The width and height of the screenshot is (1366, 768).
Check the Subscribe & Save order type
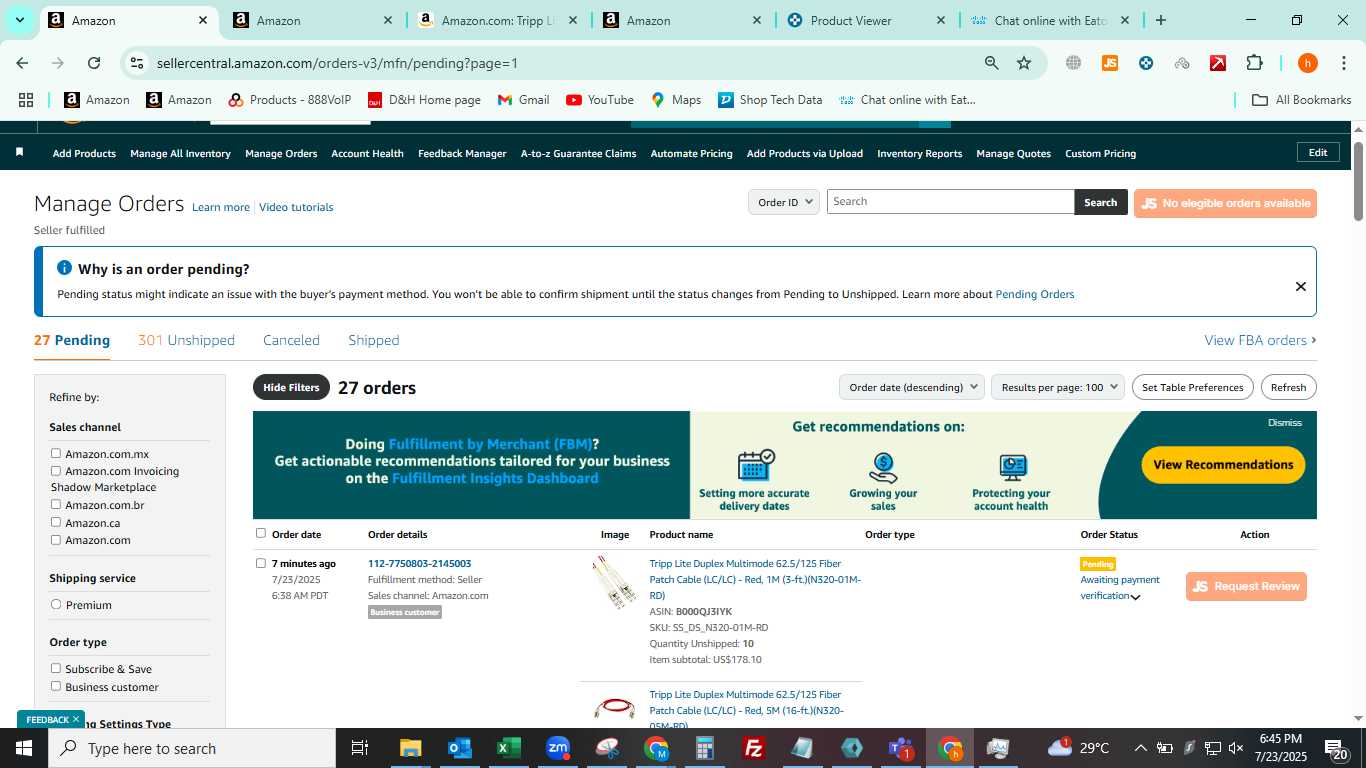[x=56, y=668]
